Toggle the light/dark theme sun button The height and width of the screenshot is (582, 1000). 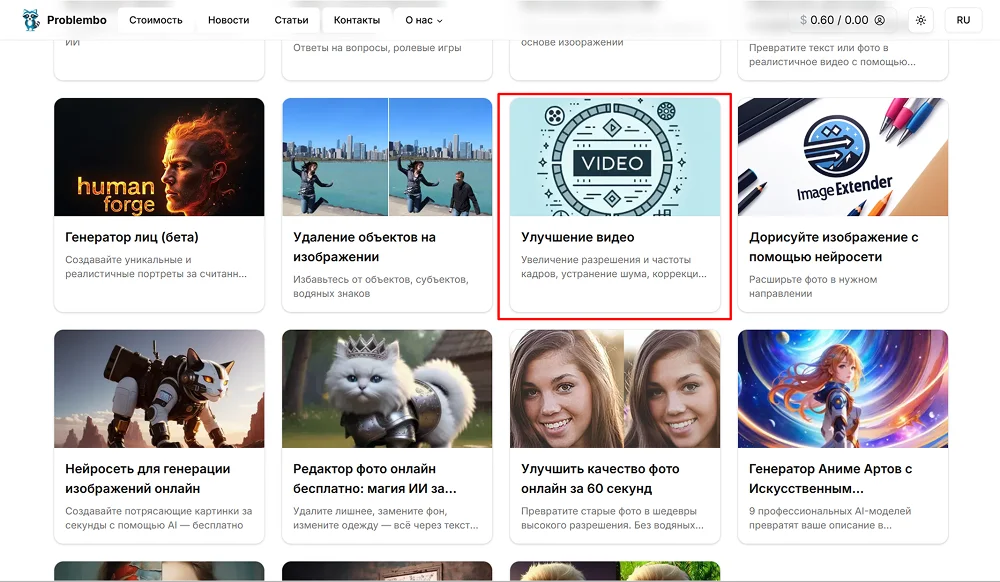921,20
